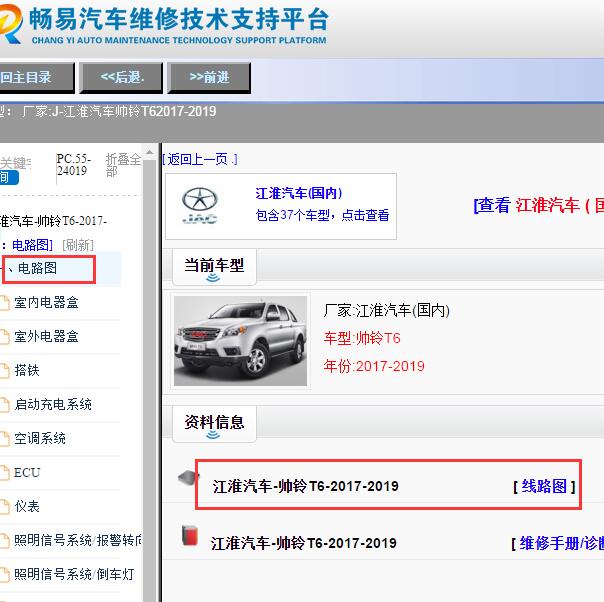This screenshot has width=604, height=602.
Task: Click document icon beside 启动充电系统
Action: (x=5, y=404)
